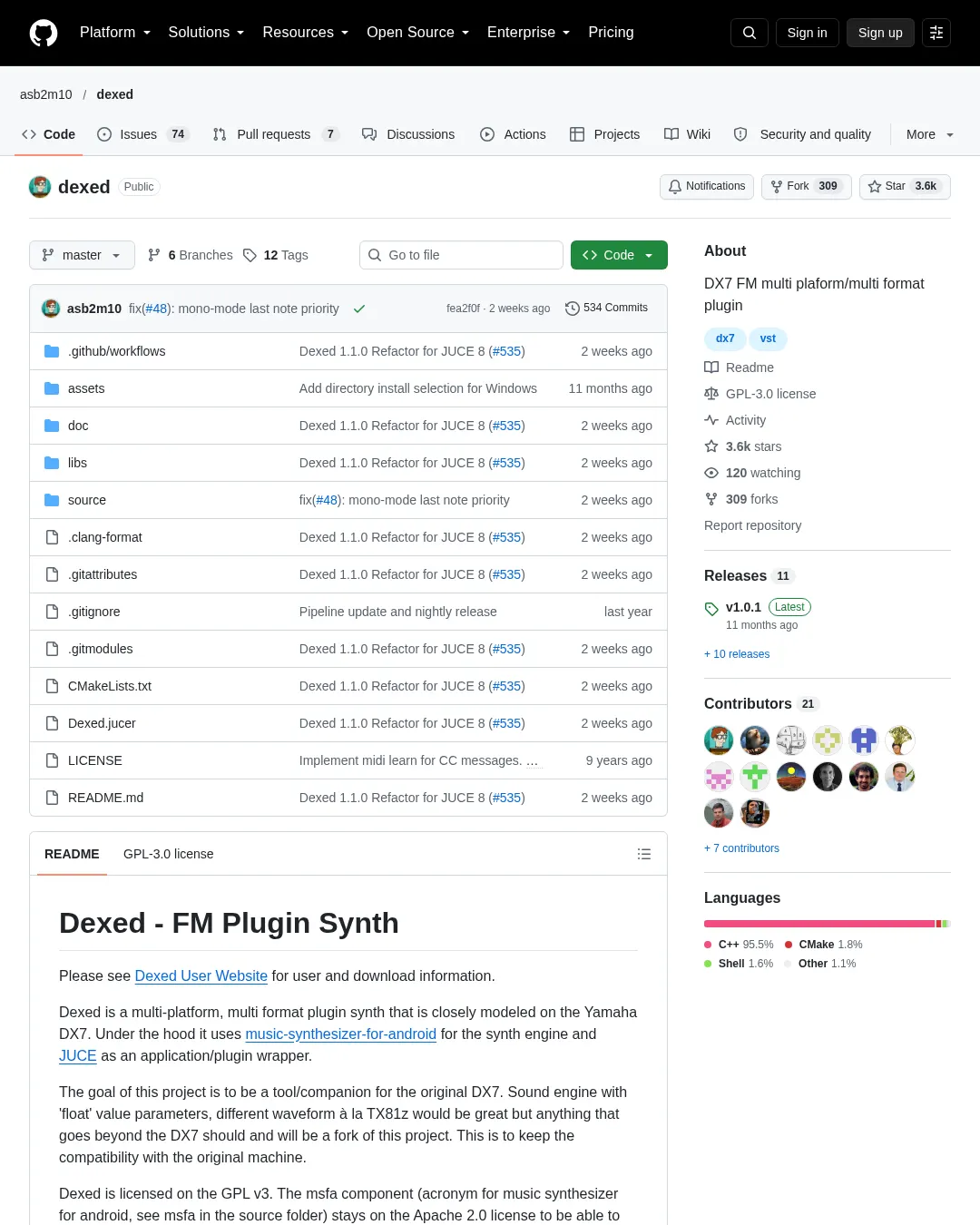980x1225 pixels.
Task: Click the GitHub logo icon
Action: click(44, 33)
